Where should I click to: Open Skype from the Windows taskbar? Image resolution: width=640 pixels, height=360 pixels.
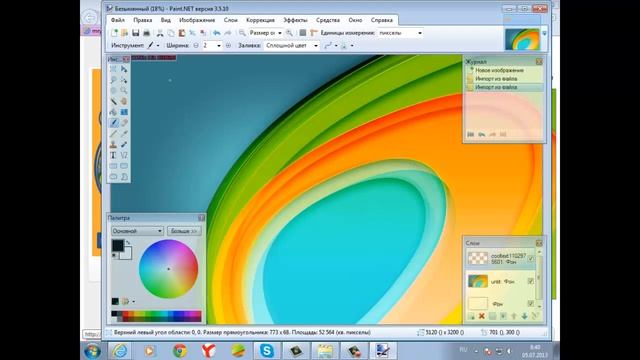(x=267, y=351)
